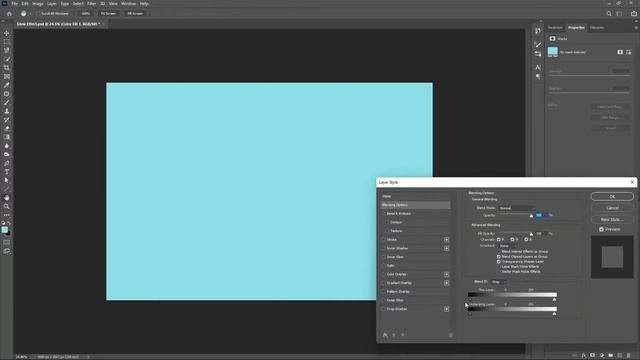This screenshot has width=640, height=360.
Task: Open the Edit Toolbar three-dots icon
Action: pyautogui.click(x=7, y=215)
